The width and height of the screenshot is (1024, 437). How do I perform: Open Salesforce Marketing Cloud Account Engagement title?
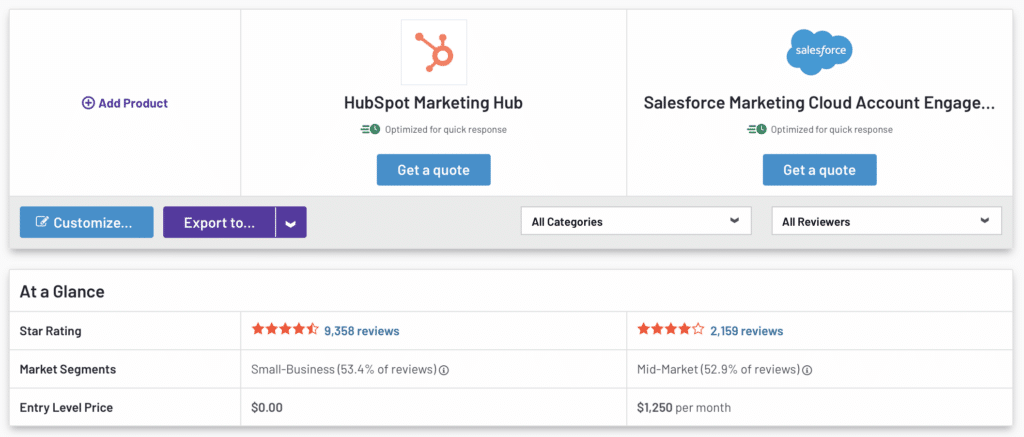[819, 103]
